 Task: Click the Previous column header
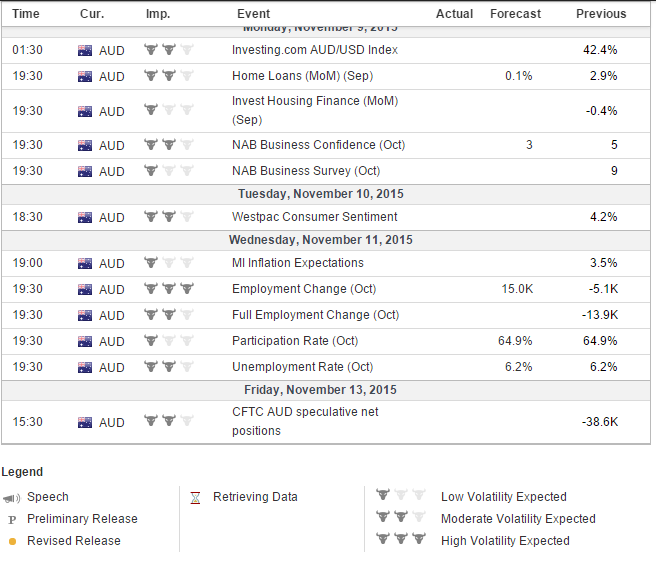601,14
